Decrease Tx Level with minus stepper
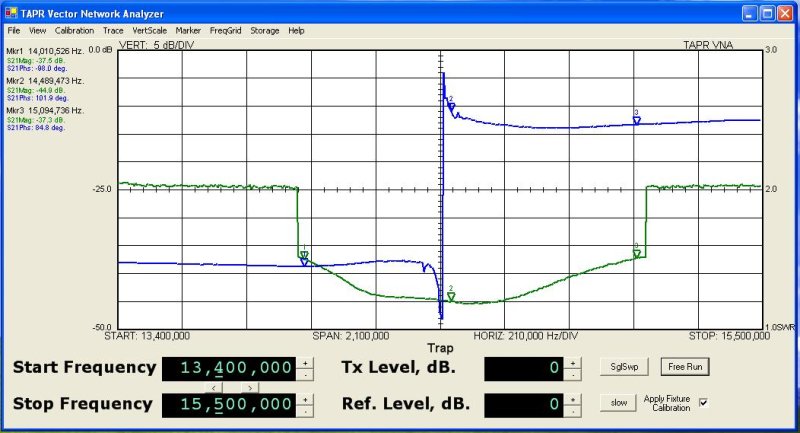Image resolution: width=800 pixels, height=433 pixels. (x=572, y=375)
